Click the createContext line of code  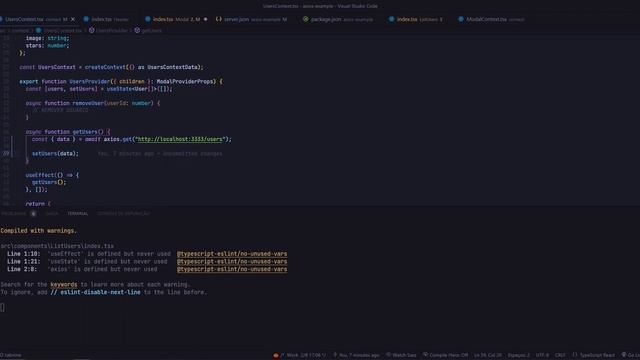(x=111, y=67)
